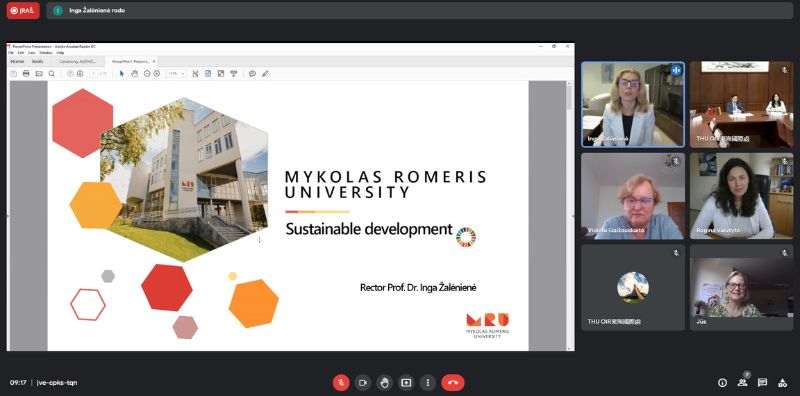Click the red recording indicator badge
800x396 pixels.
pyautogui.click(x=23, y=10)
